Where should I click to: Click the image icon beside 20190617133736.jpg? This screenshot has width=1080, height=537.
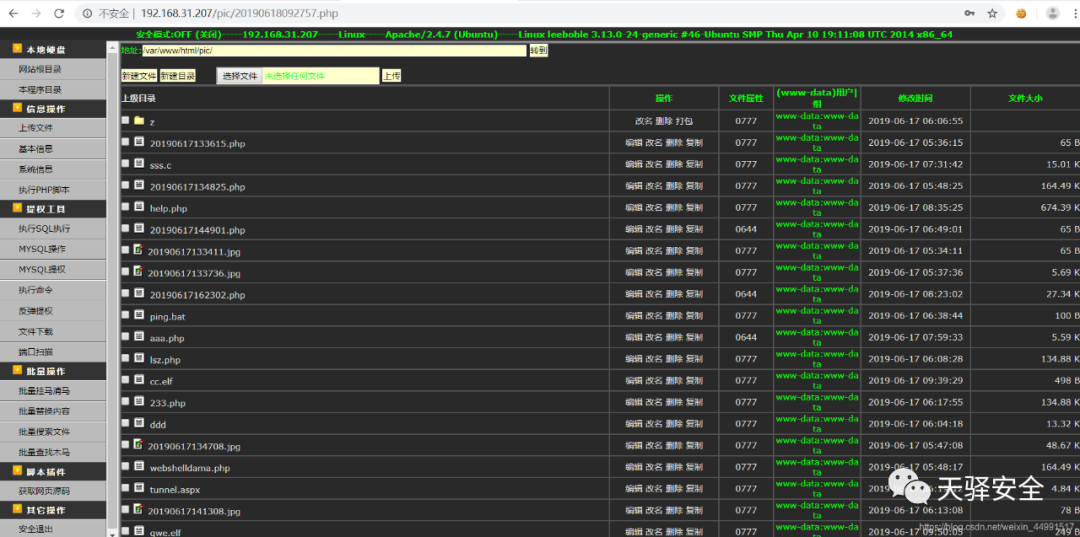click(x=139, y=272)
